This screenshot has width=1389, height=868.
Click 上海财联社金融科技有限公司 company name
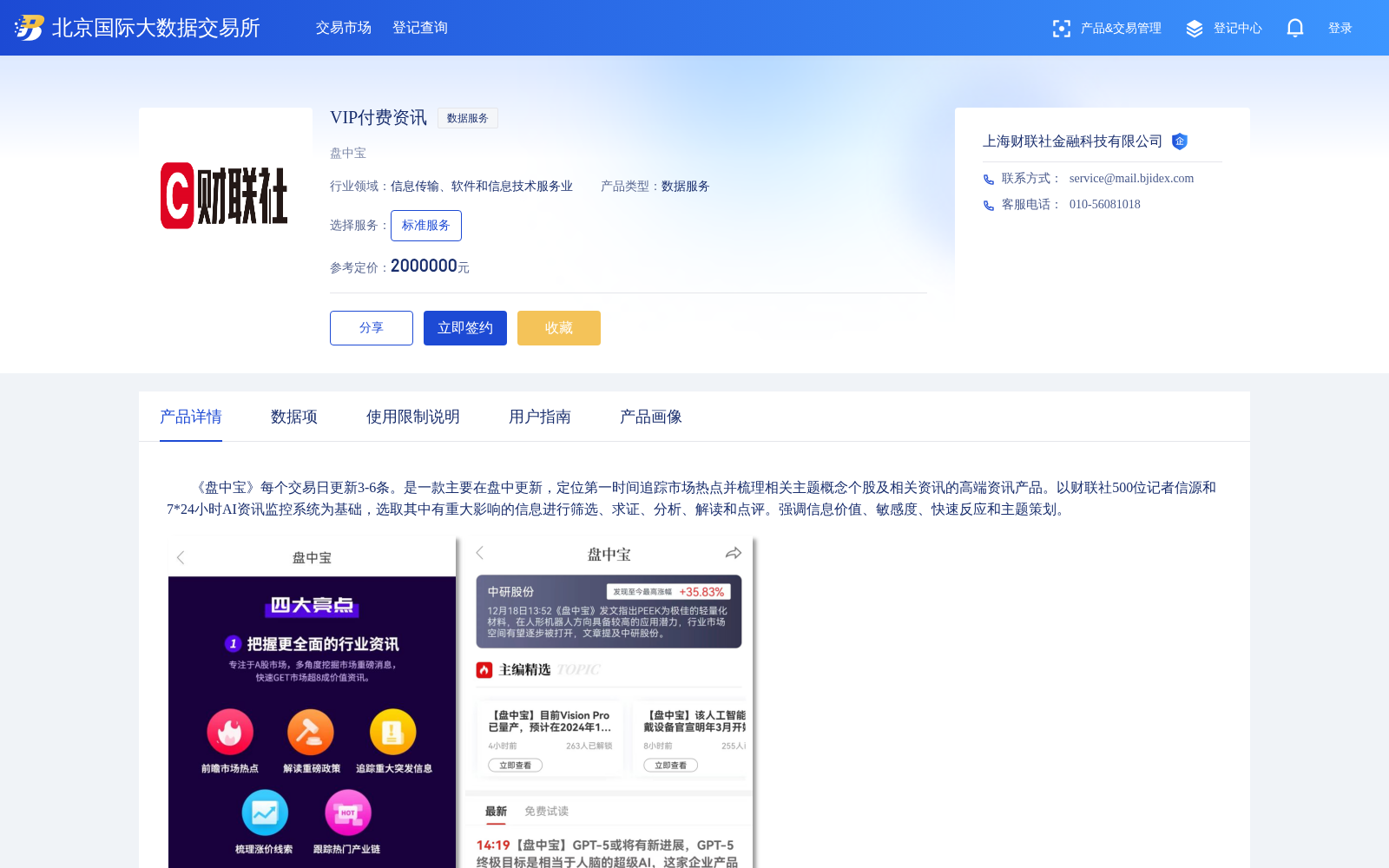pos(1072,141)
